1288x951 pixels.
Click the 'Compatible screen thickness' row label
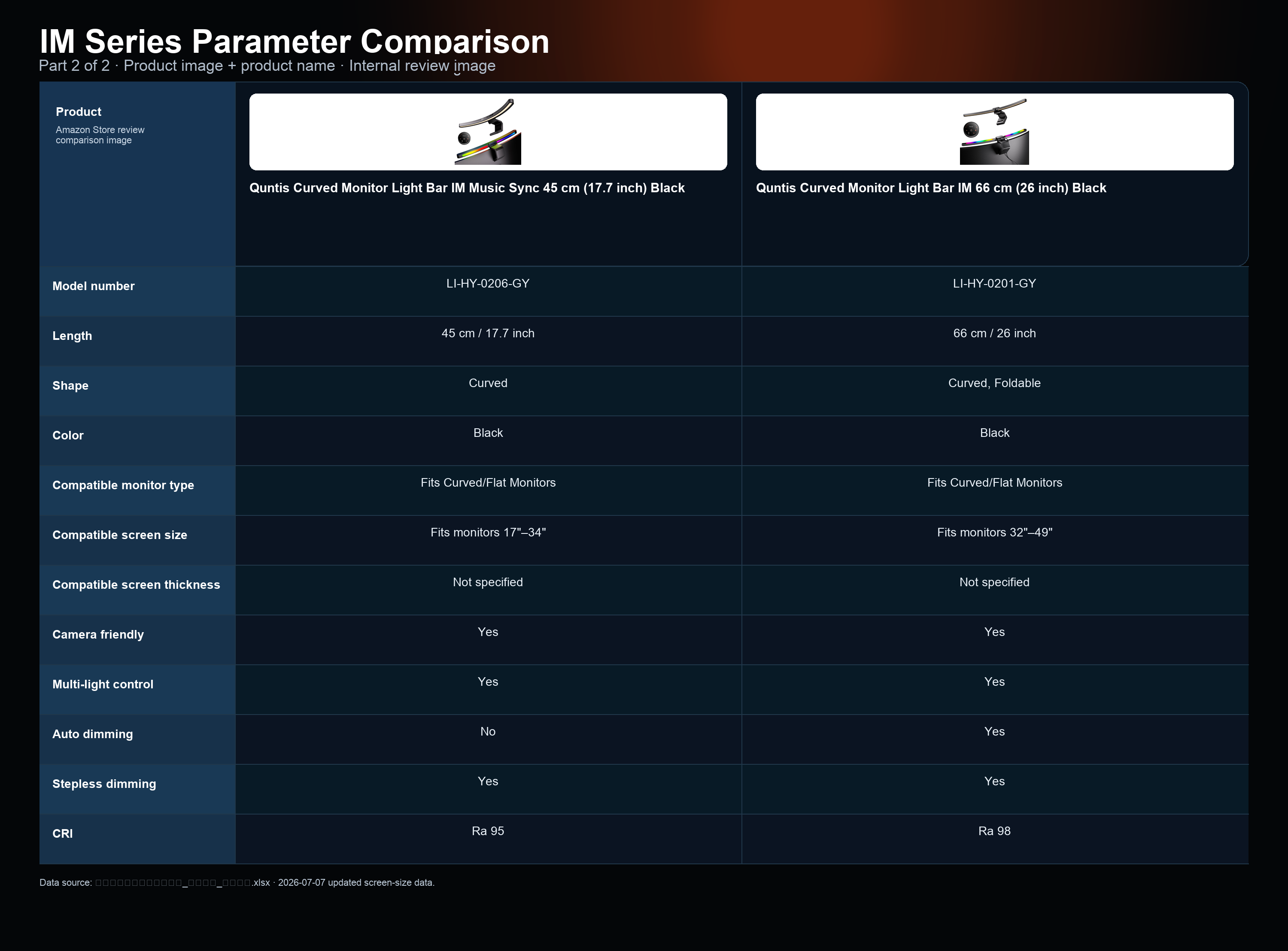136,585
